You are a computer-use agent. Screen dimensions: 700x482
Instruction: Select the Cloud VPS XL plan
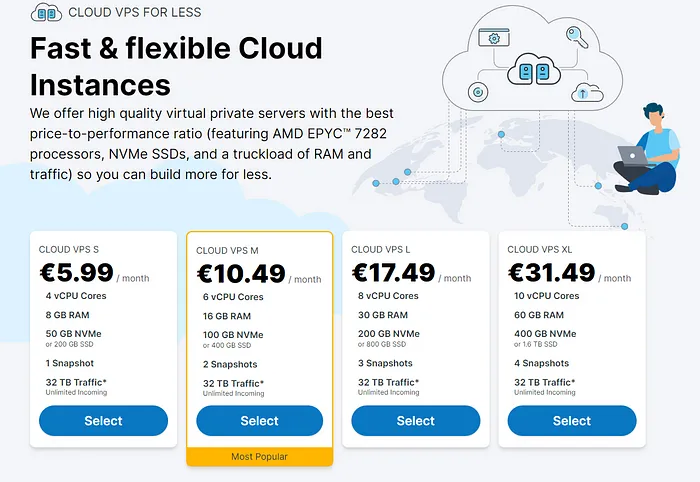(572, 420)
